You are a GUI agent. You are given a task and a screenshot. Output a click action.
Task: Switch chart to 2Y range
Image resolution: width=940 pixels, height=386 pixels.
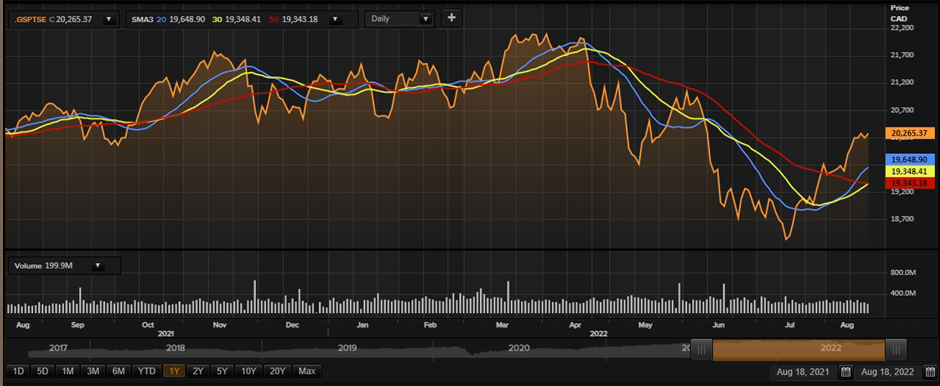click(198, 371)
